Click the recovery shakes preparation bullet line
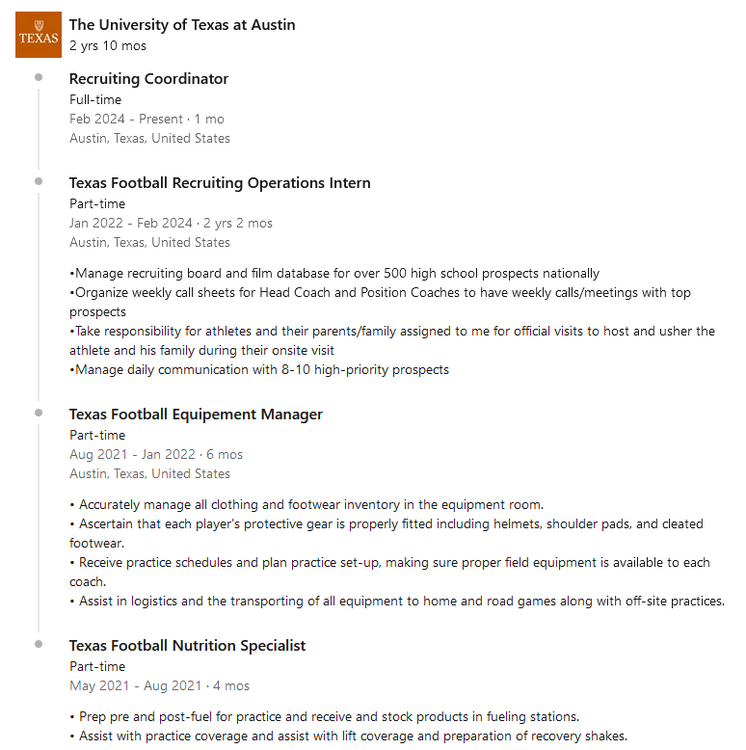The width and height of the screenshot is (746, 750). click(348, 736)
